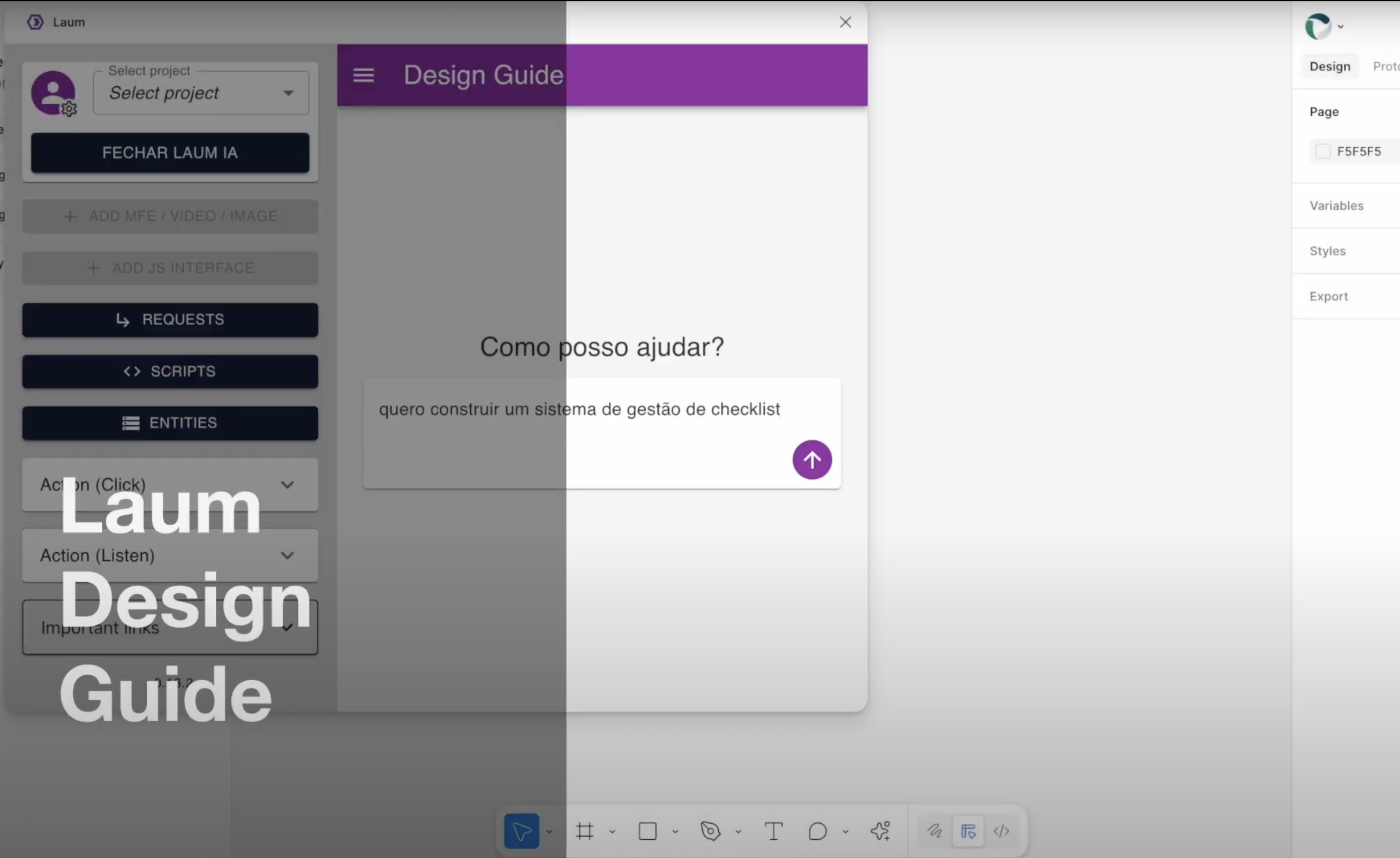Toggle Dev Mode code icon
This screenshot has width=1400, height=858.
pyautogui.click(x=1001, y=831)
